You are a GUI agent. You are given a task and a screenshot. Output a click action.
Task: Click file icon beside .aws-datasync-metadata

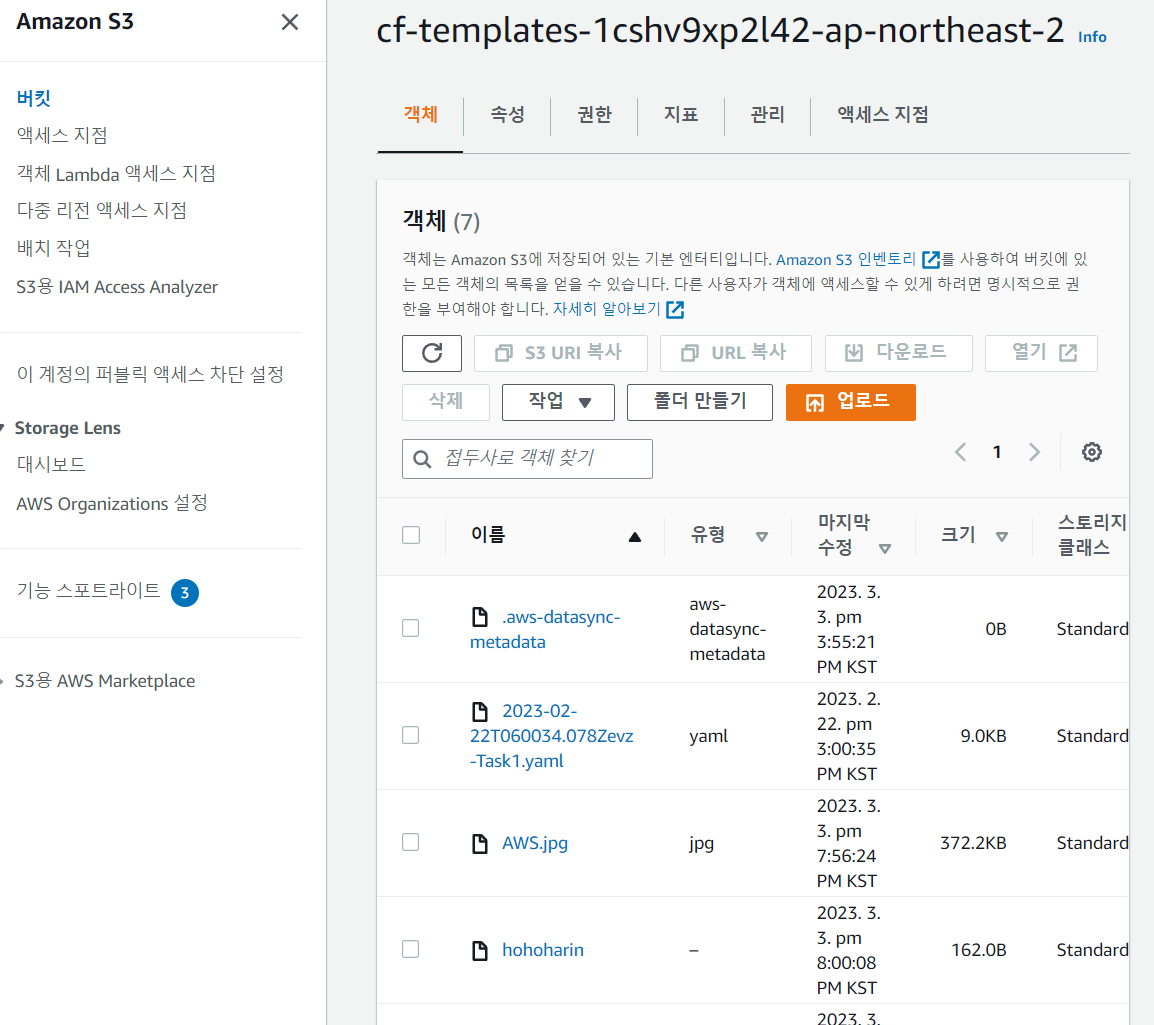[480, 617]
